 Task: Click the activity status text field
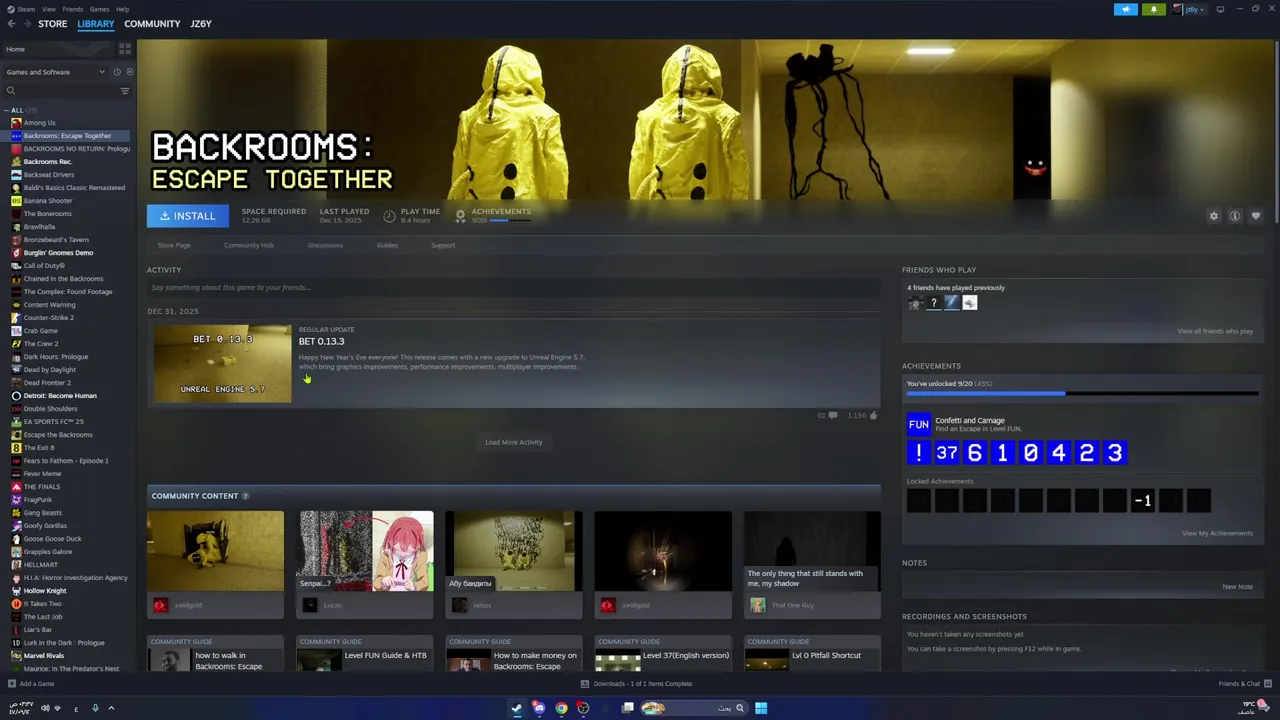click(514, 288)
